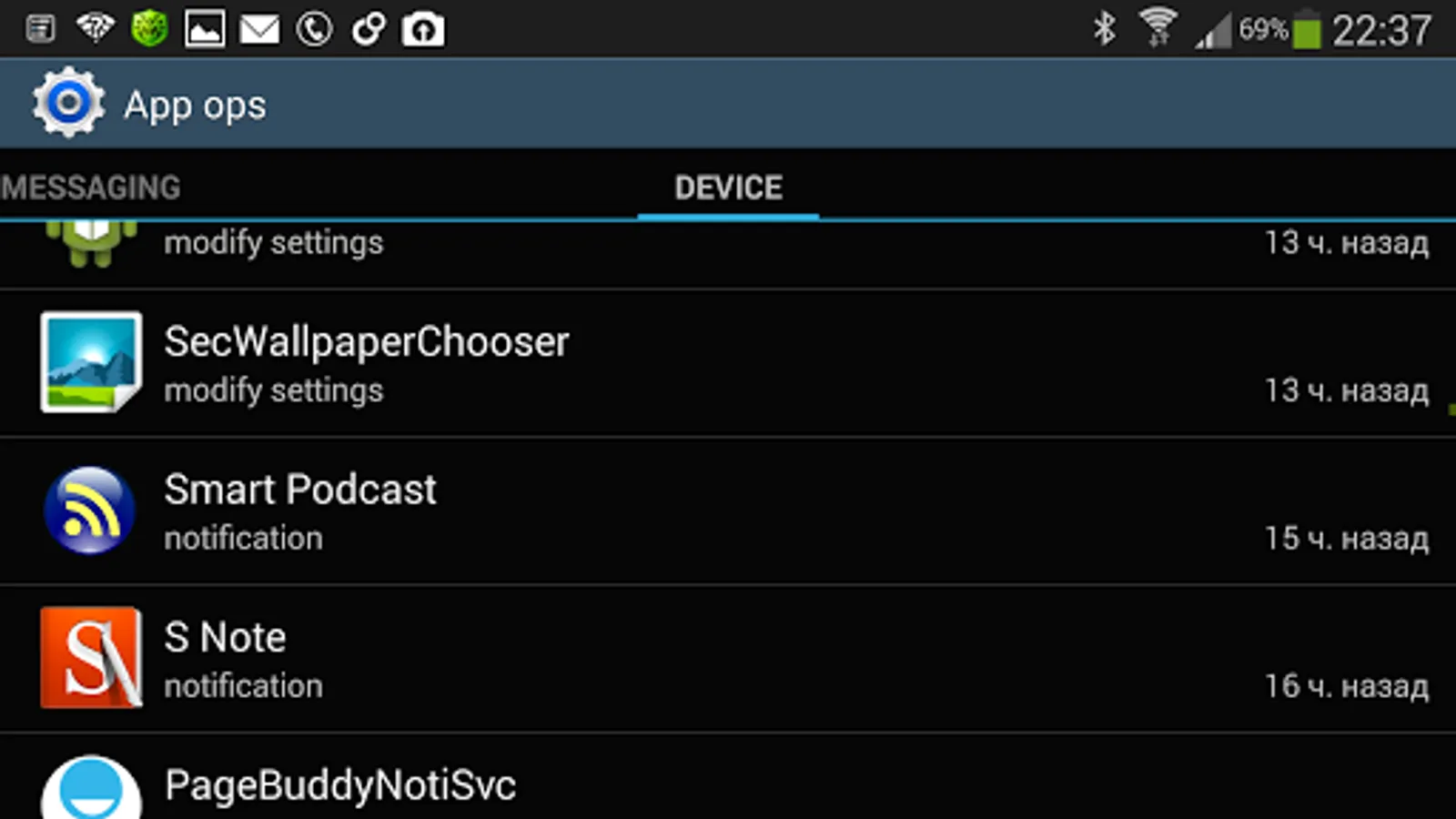Tap the camera notification icon in status bar
1456x819 pixels.
(x=423, y=29)
